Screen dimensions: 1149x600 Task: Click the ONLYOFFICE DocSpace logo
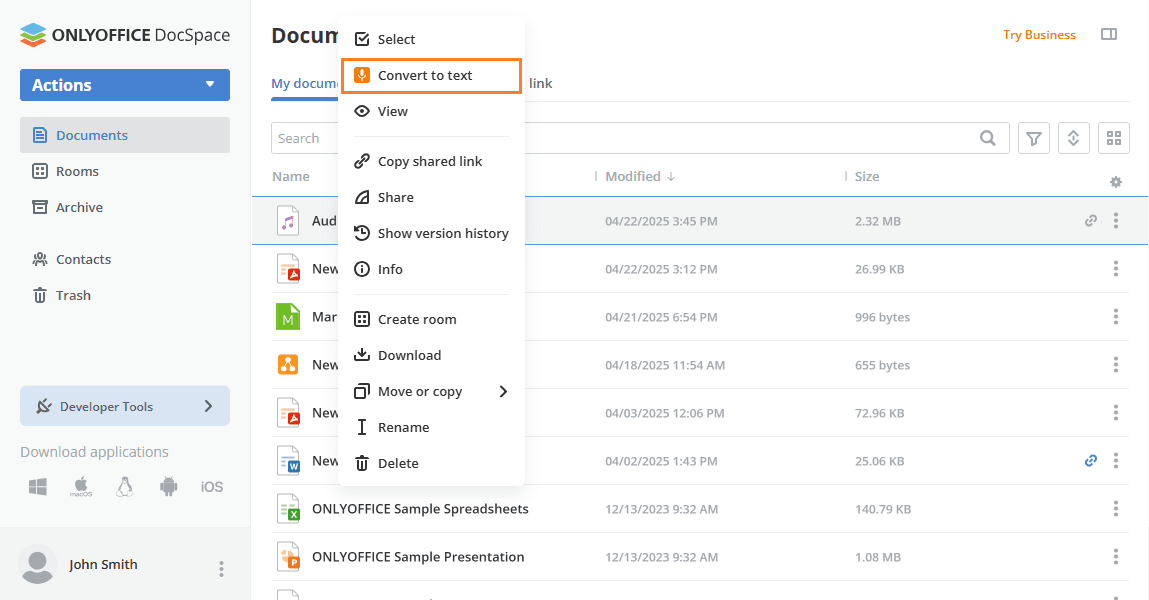(x=125, y=35)
